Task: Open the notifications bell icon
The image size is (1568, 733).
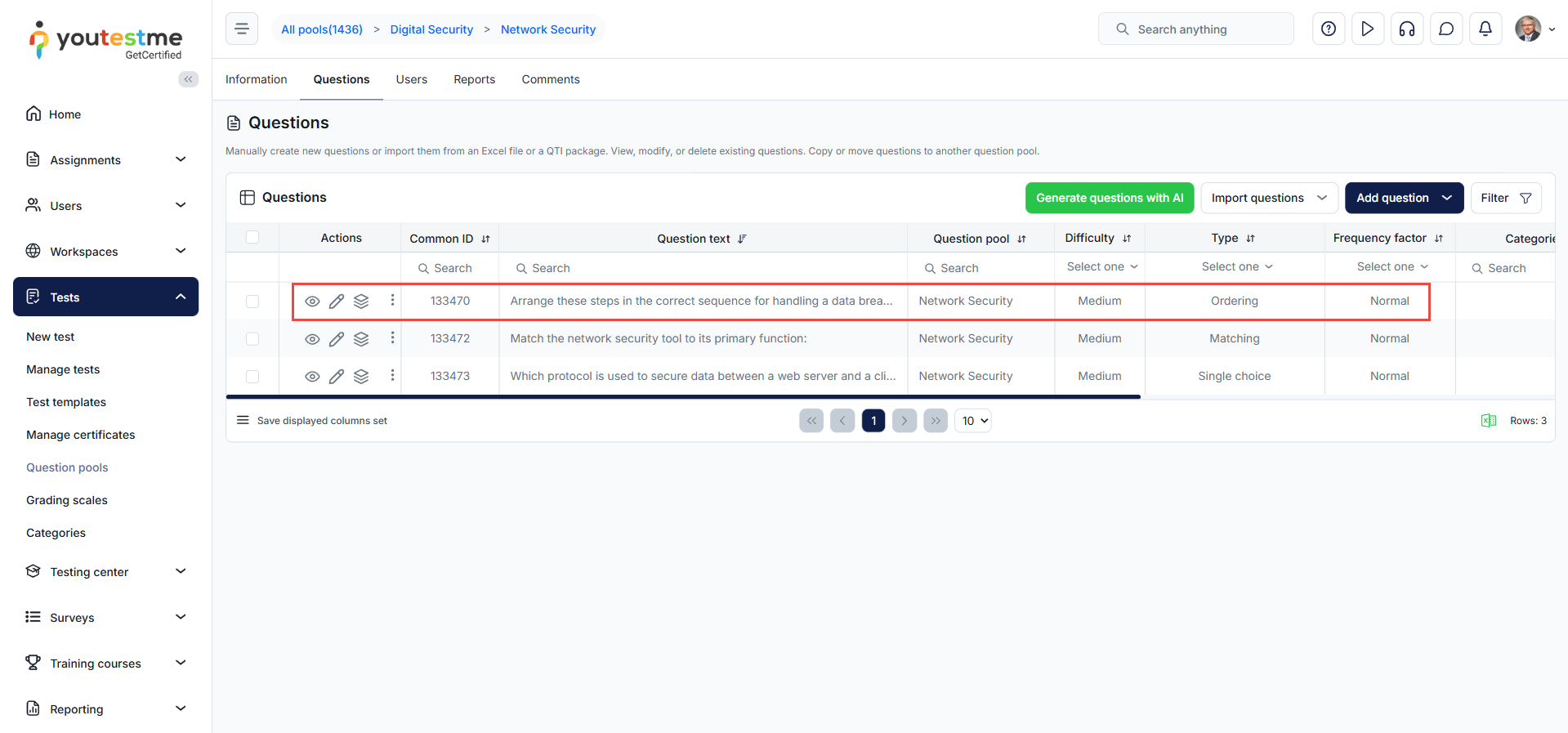Action: coord(1485,29)
